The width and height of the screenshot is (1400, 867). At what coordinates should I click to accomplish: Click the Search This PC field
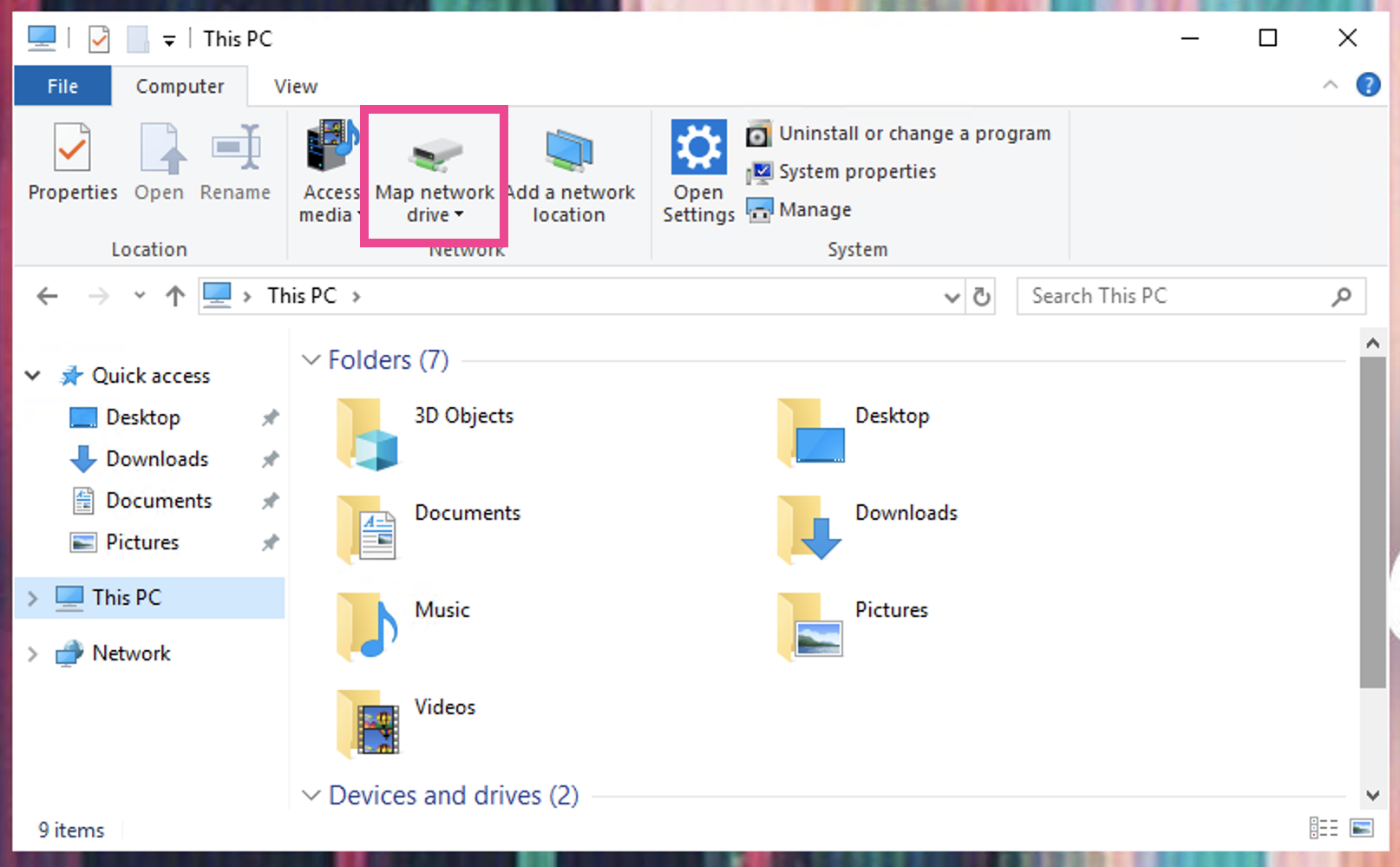point(1191,296)
